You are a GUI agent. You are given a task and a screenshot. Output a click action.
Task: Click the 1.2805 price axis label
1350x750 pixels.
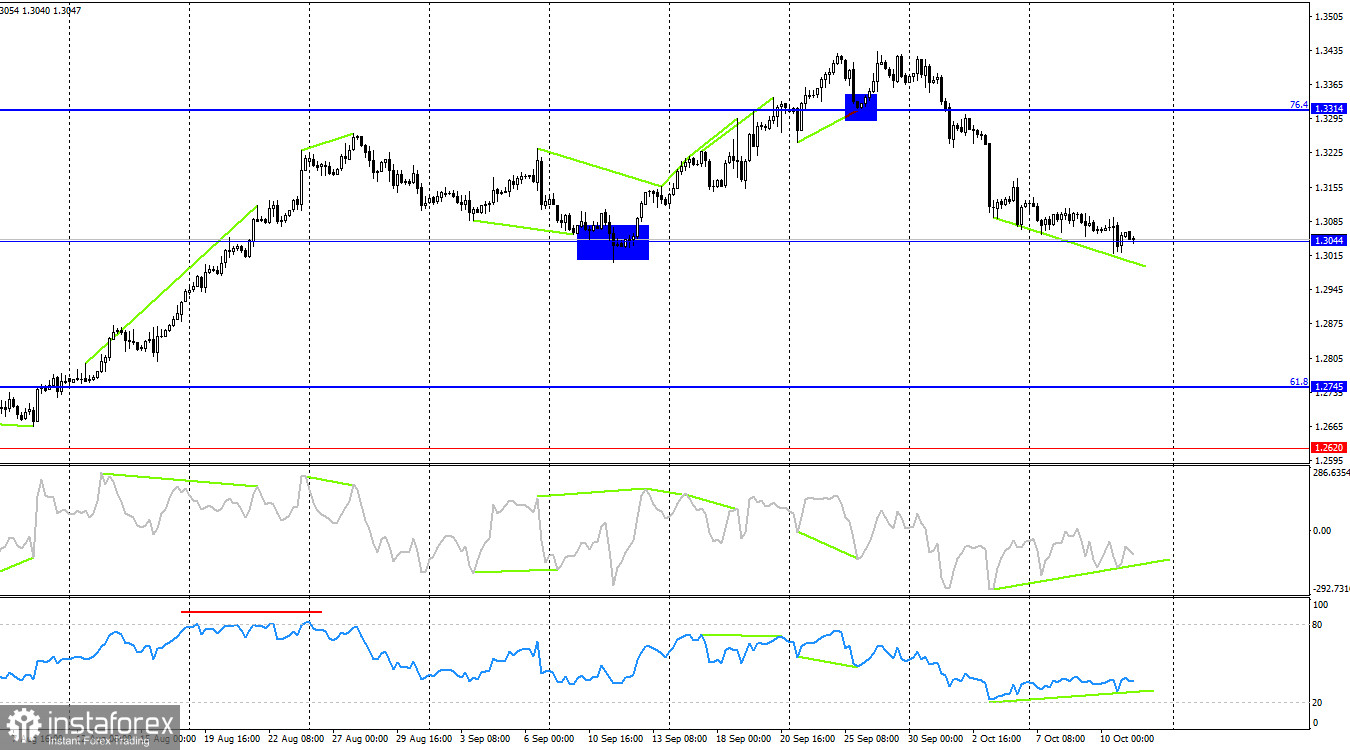(1329, 359)
